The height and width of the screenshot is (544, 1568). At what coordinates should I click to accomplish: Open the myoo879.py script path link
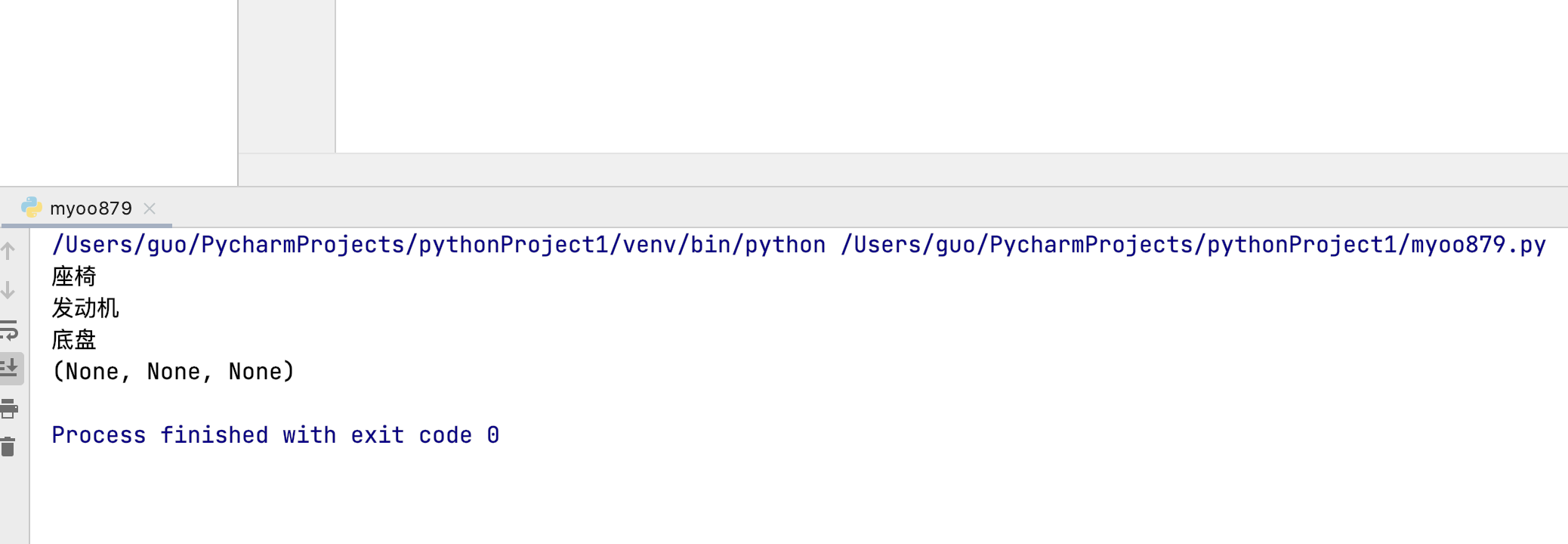1193,245
